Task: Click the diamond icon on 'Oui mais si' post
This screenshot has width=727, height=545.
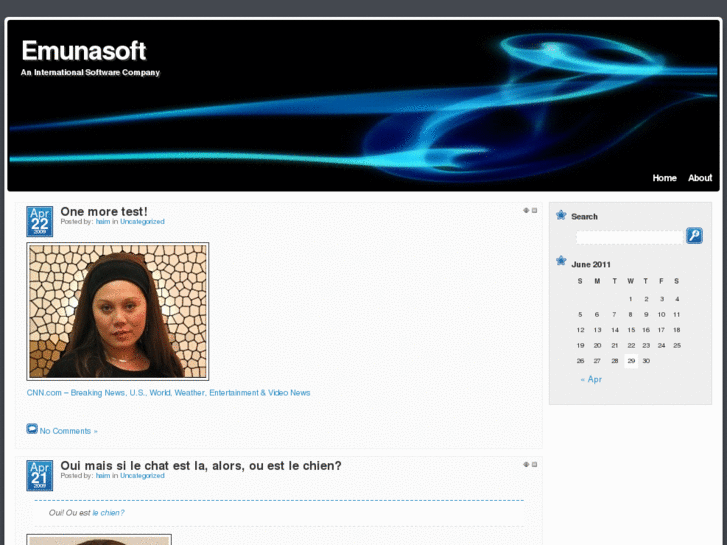Action: pos(526,465)
